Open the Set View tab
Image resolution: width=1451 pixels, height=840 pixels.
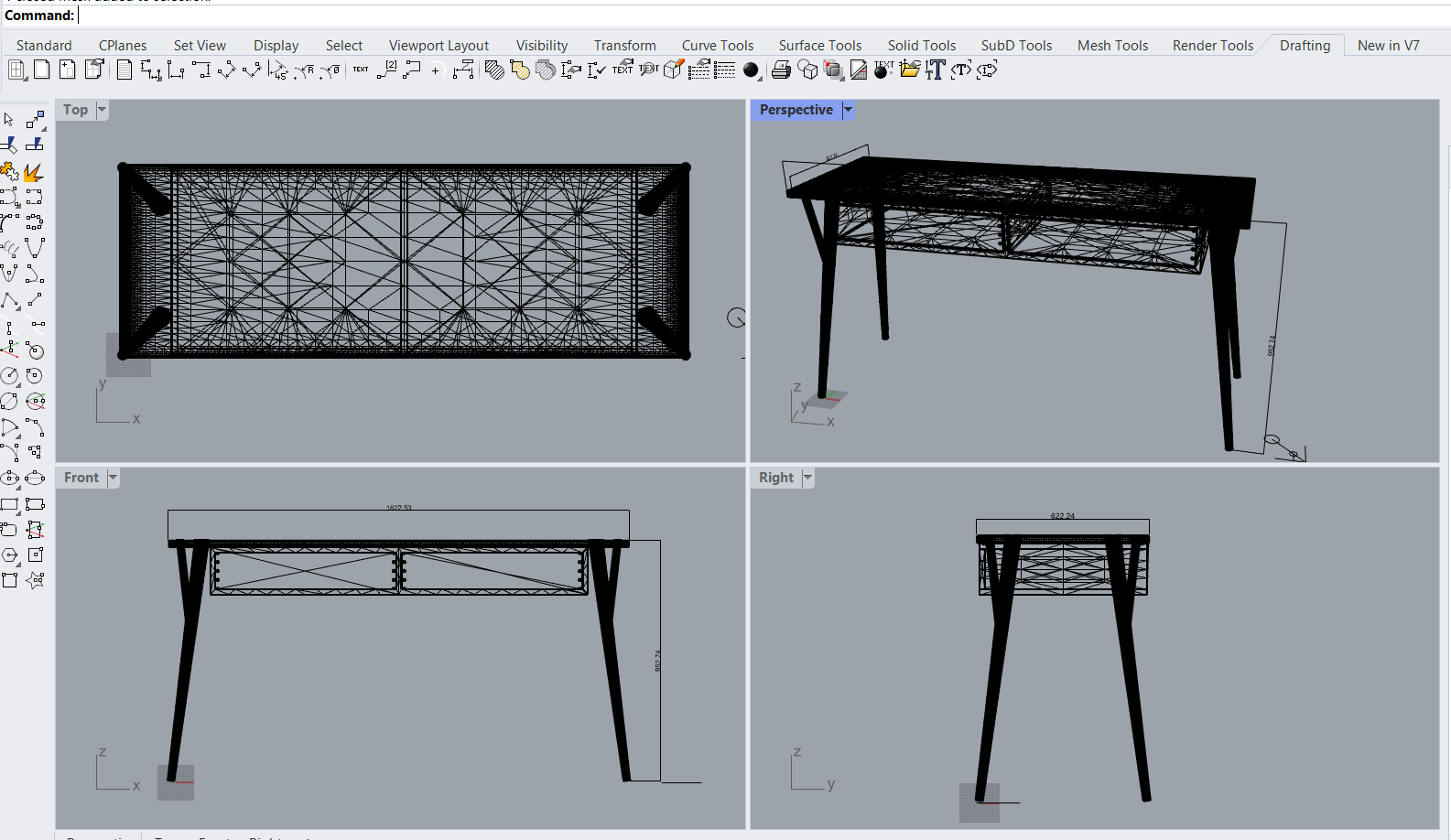click(x=200, y=46)
